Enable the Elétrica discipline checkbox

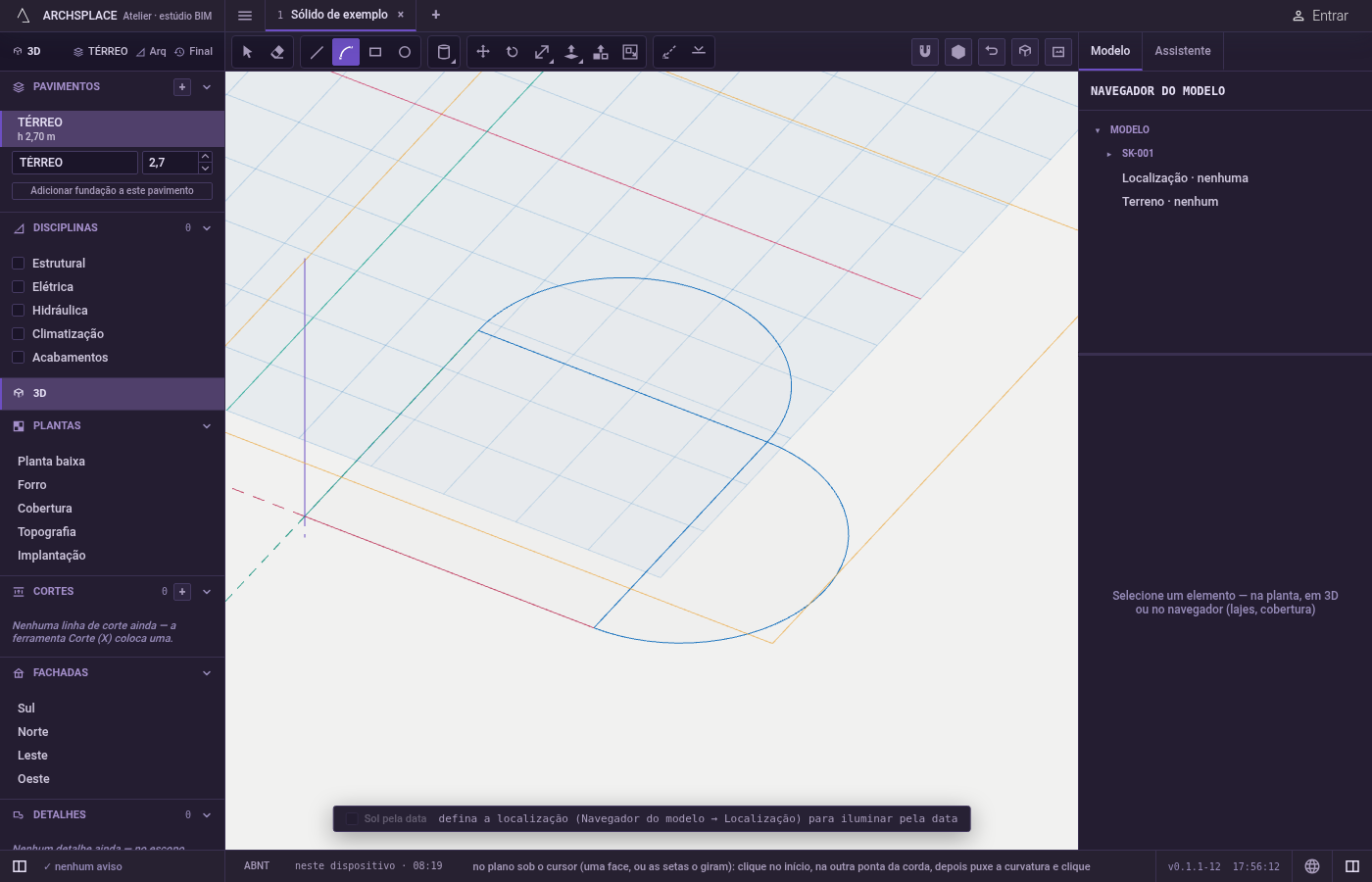click(18, 287)
